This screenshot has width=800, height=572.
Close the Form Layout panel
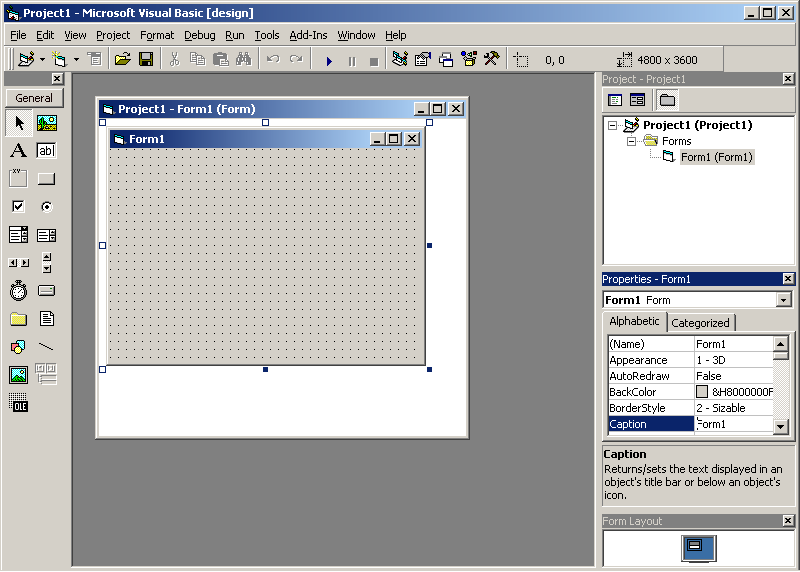click(x=788, y=520)
